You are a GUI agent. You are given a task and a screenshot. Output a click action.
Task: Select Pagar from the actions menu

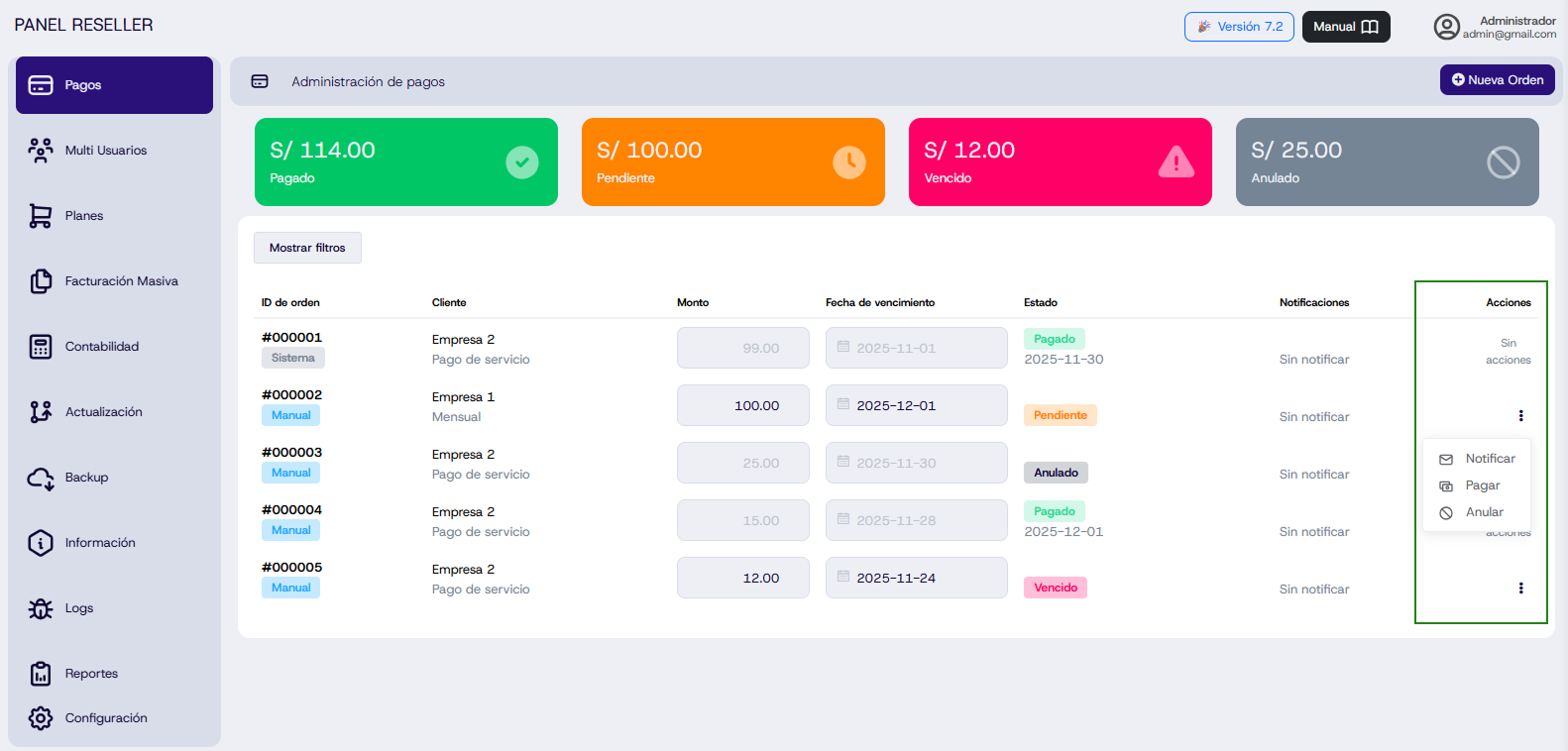pyautogui.click(x=1482, y=485)
